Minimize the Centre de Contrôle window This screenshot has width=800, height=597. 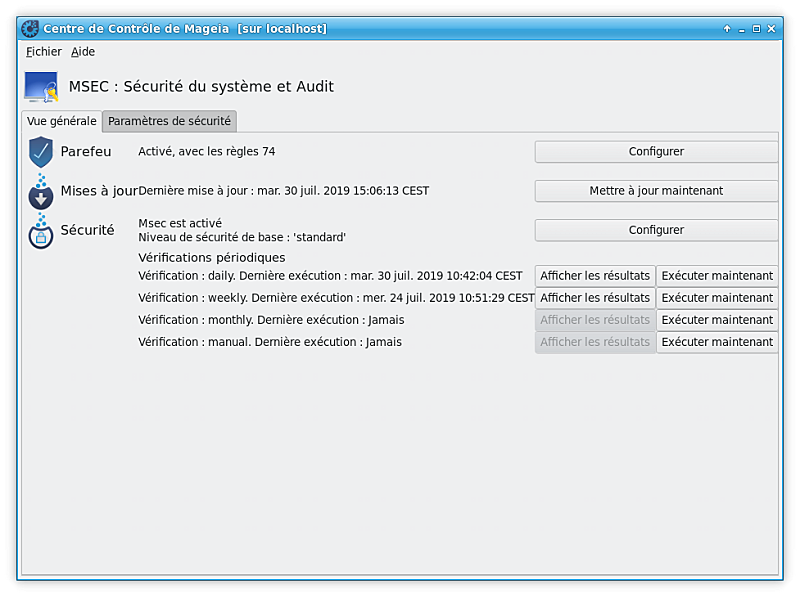pos(742,29)
